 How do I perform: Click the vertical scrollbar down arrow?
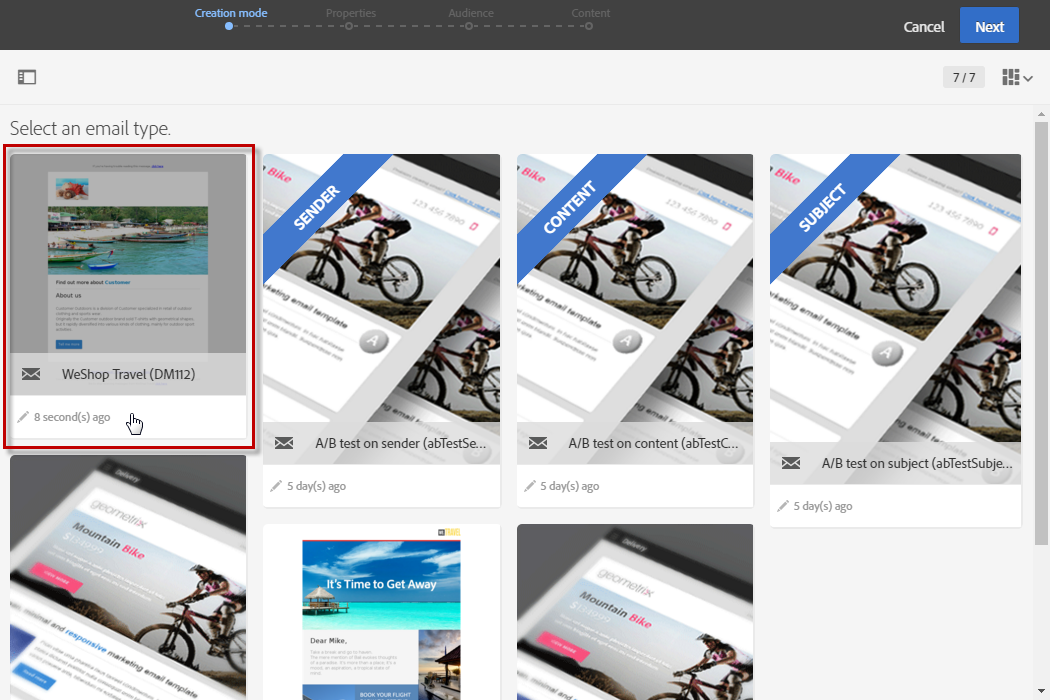pos(1041,691)
